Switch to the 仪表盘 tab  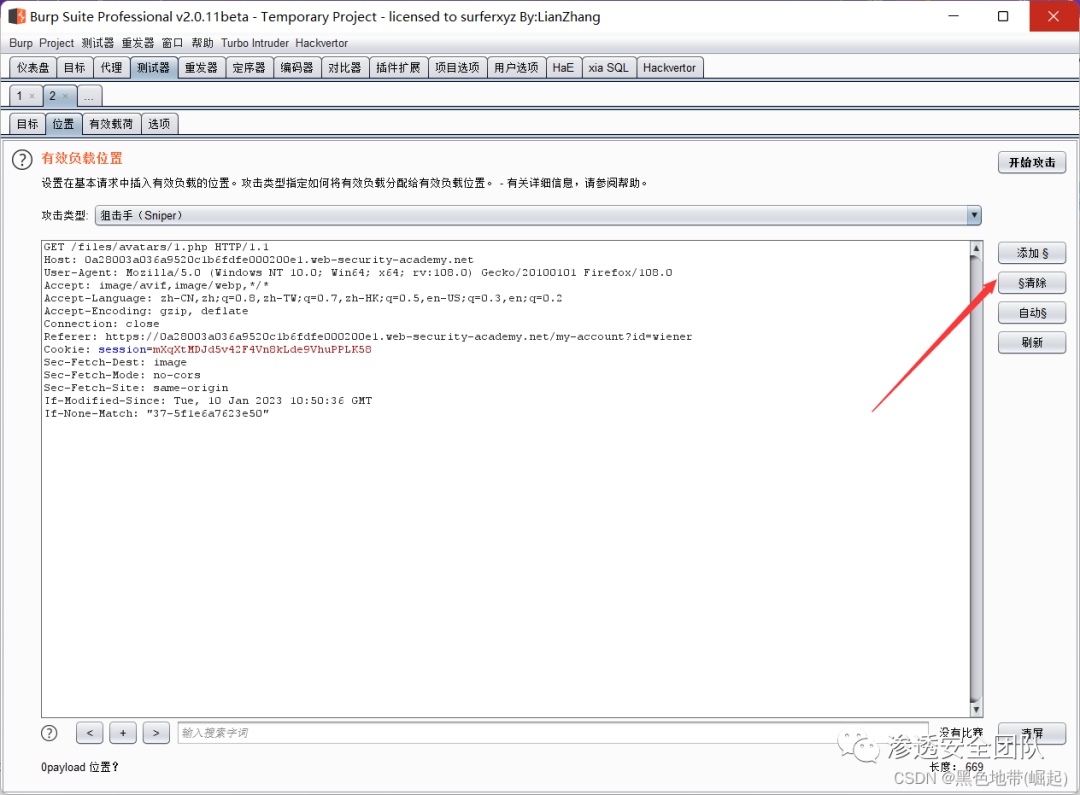click(33, 68)
